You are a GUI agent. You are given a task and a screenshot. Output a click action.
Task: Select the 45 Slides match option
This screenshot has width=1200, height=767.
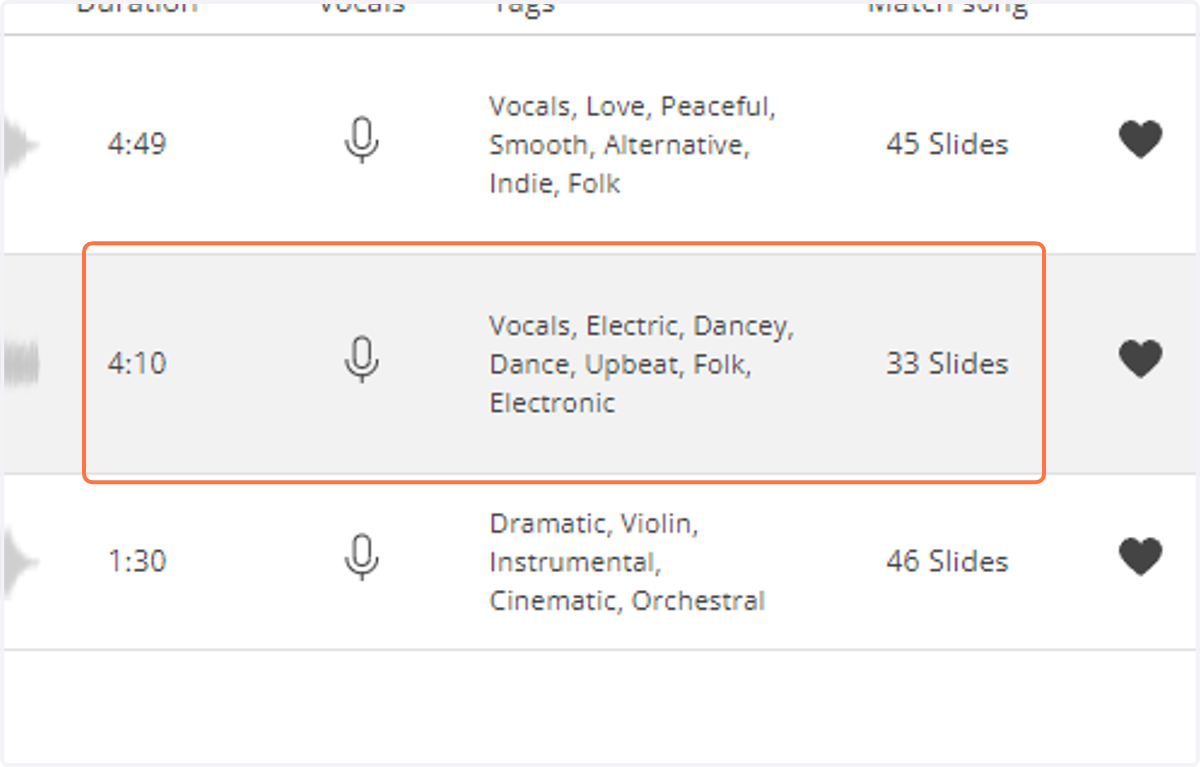[x=947, y=144]
